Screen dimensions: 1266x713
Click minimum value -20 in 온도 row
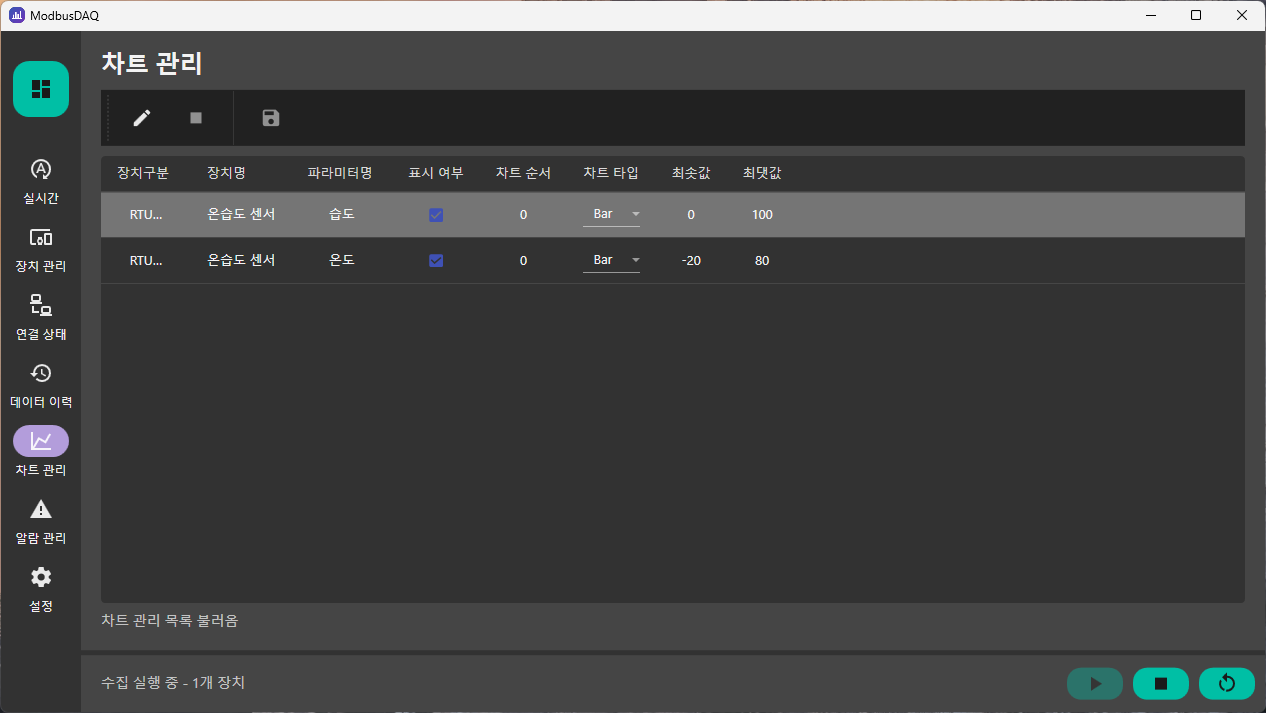691,261
